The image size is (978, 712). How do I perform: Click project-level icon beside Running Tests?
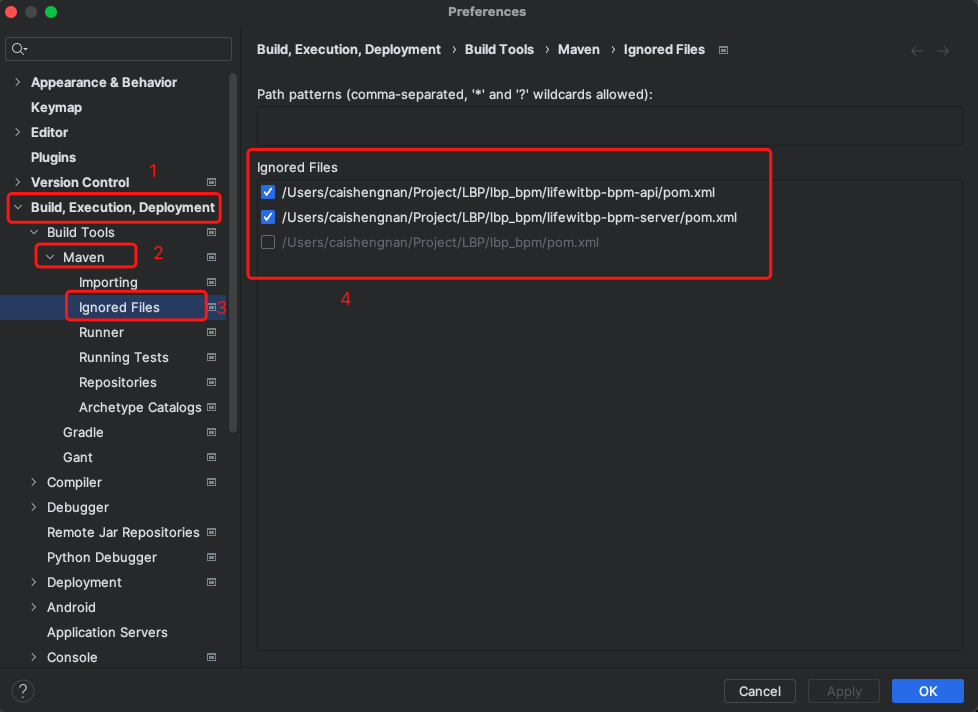pyautogui.click(x=211, y=357)
